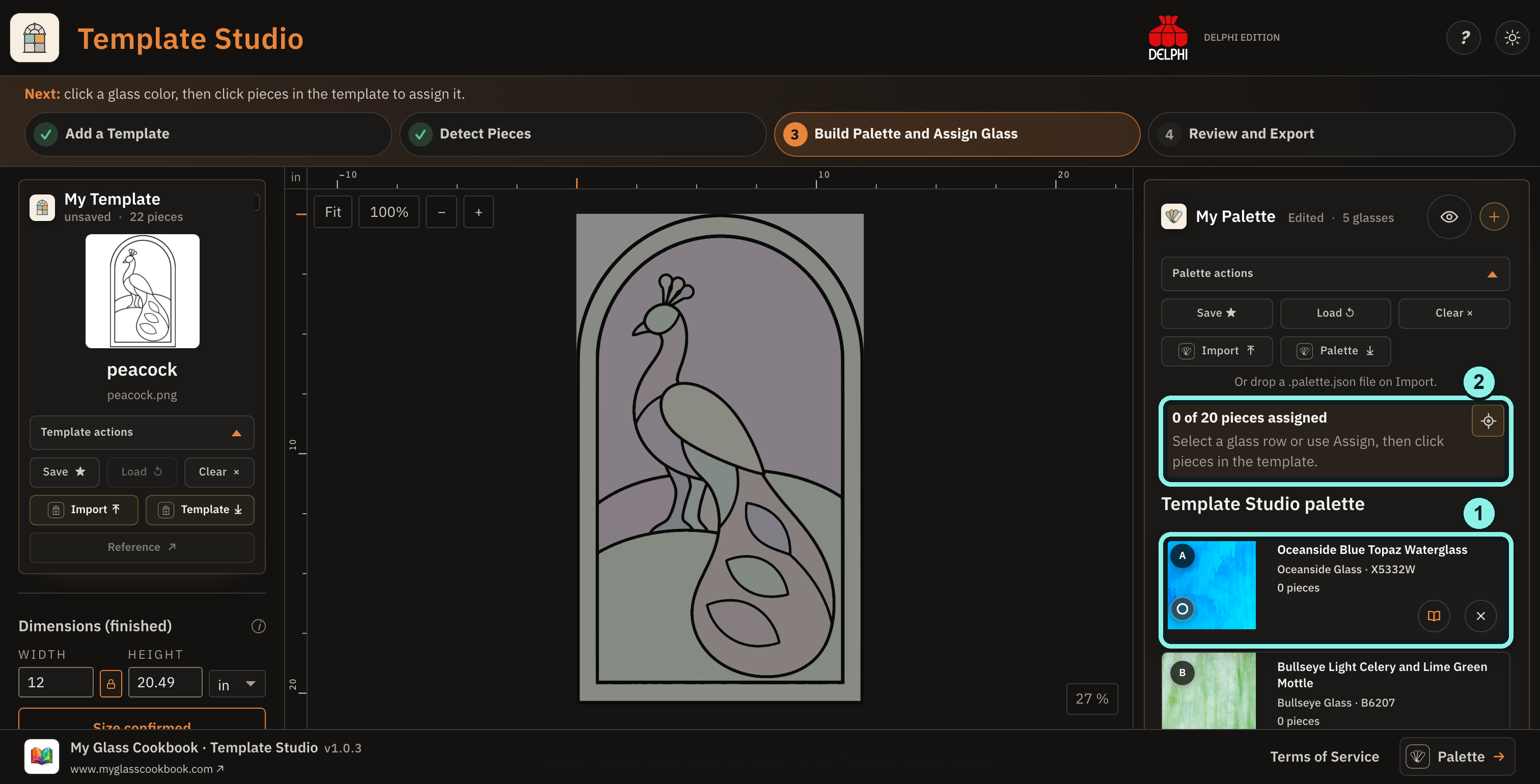Viewport: 1540px width, 784px height.
Task: Import a template file
Action: (x=84, y=510)
